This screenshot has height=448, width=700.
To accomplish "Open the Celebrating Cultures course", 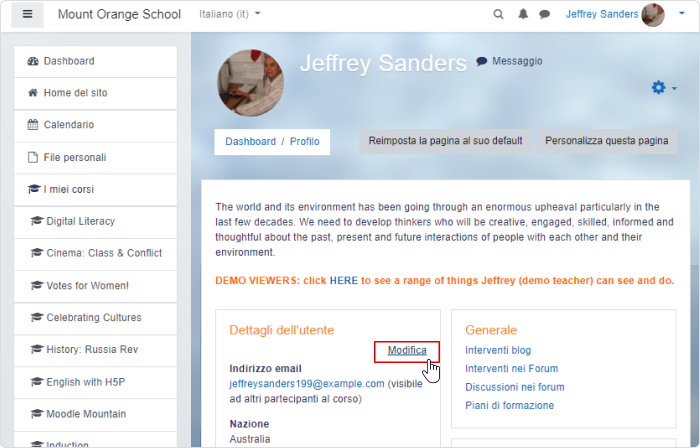I will coord(95,318).
